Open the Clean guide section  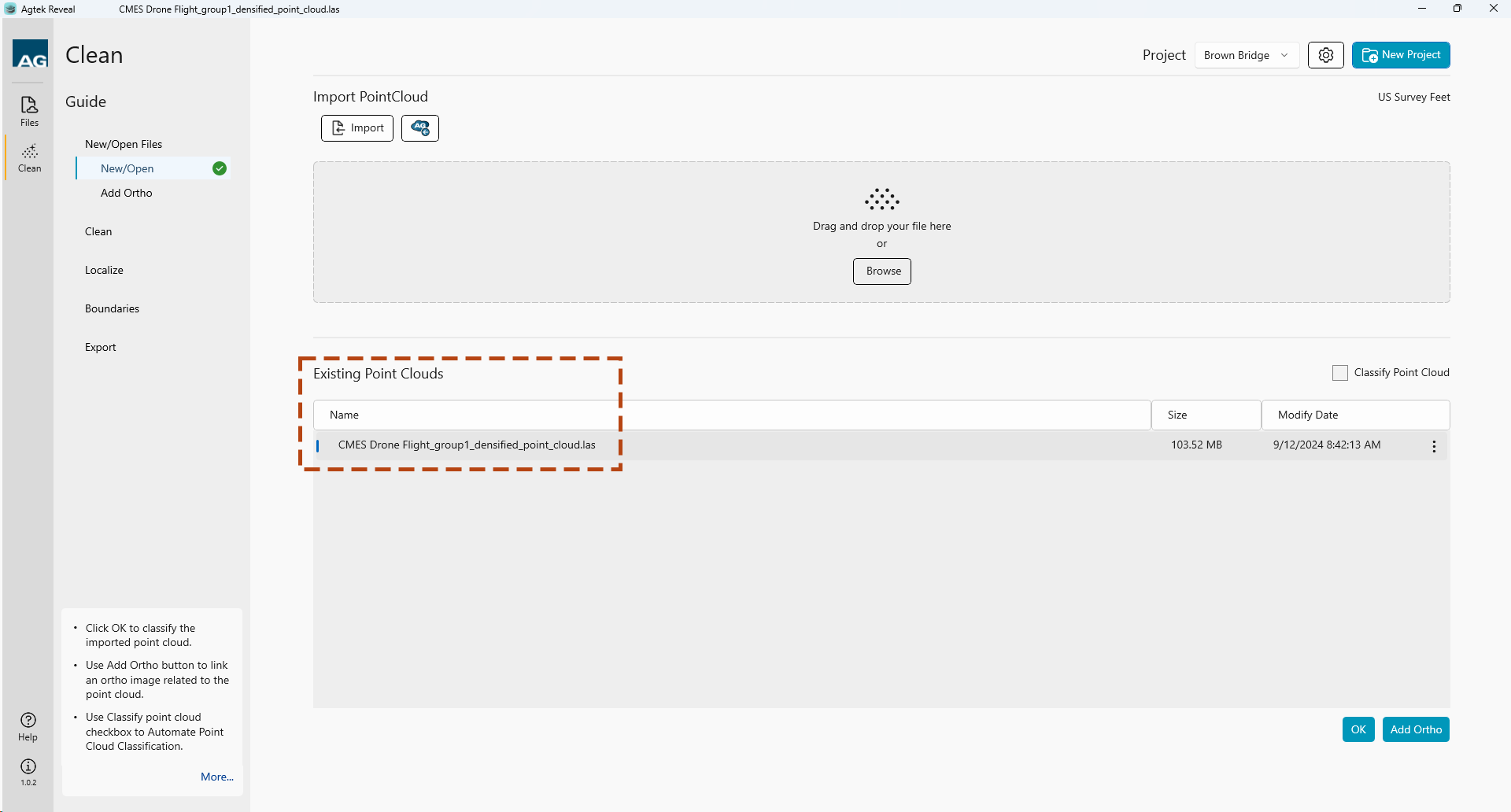click(98, 231)
